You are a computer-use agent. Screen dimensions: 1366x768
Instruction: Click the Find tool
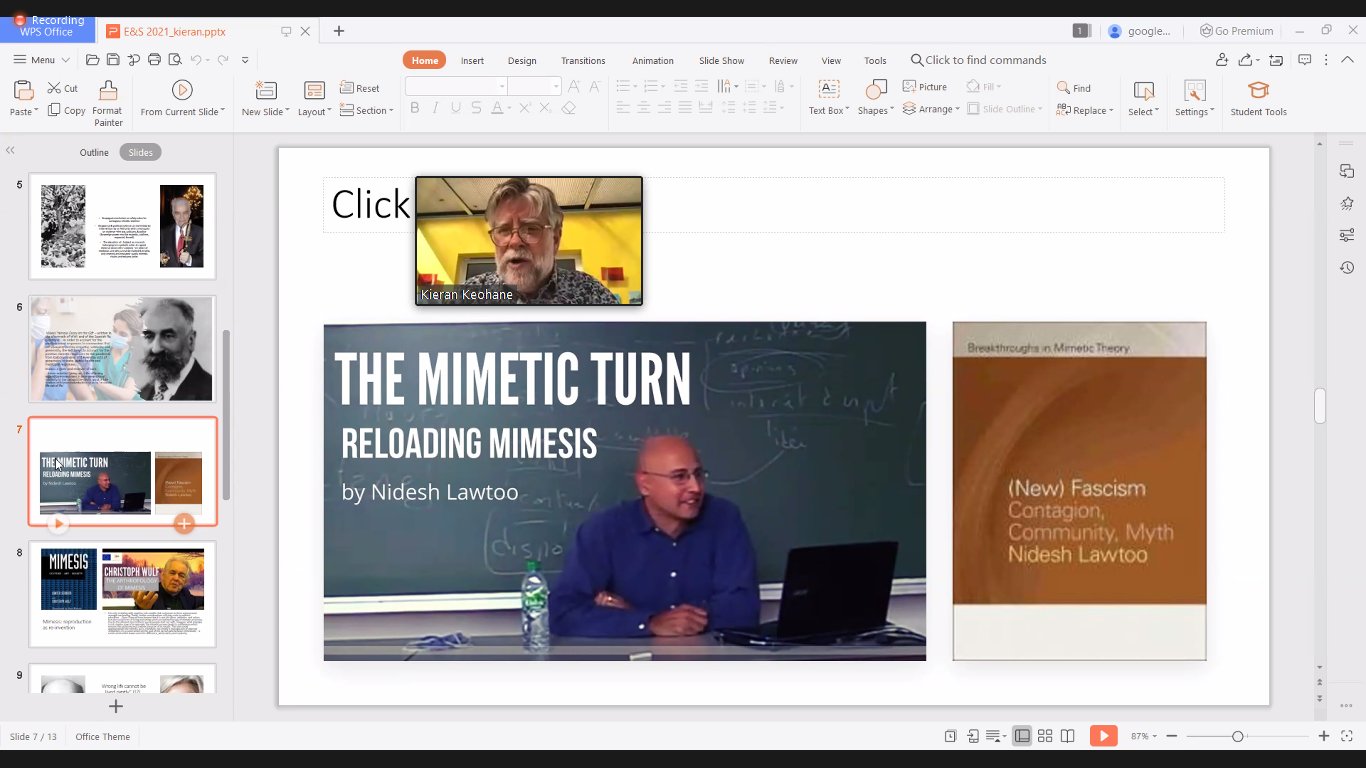[x=1073, y=88]
